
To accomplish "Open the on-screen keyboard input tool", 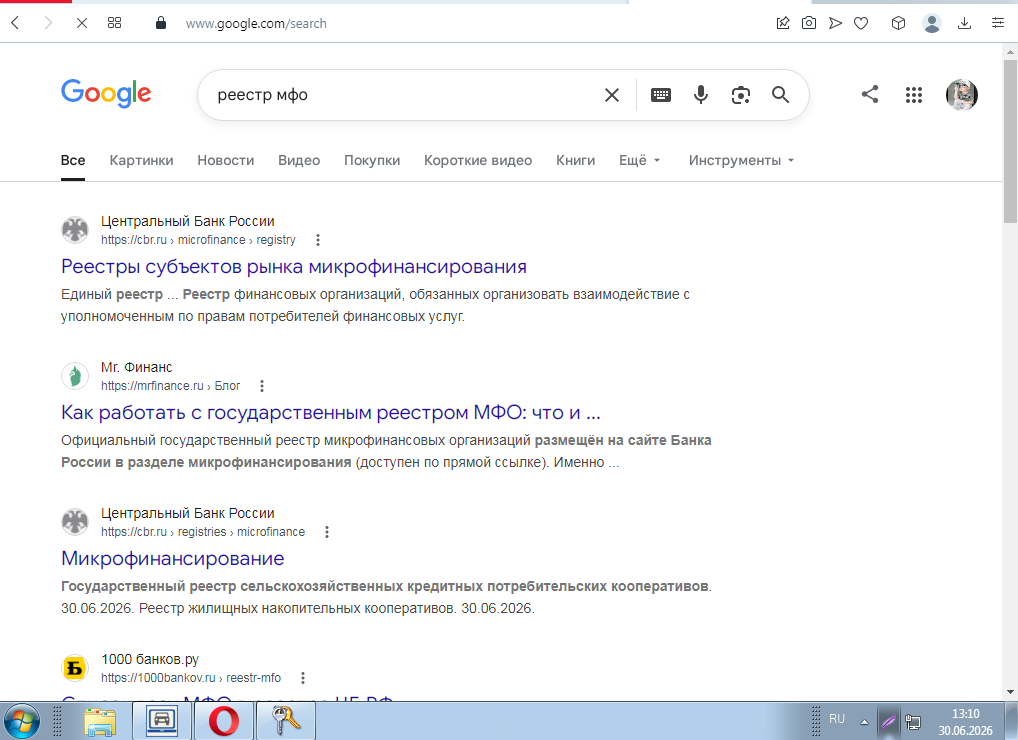I will tap(661, 95).
